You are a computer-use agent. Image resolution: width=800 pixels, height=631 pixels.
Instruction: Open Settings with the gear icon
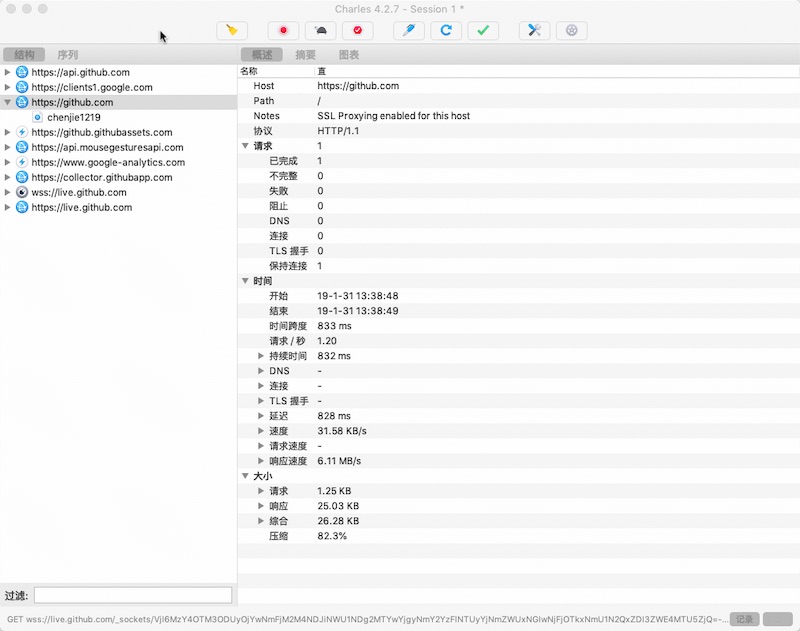[571, 31]
